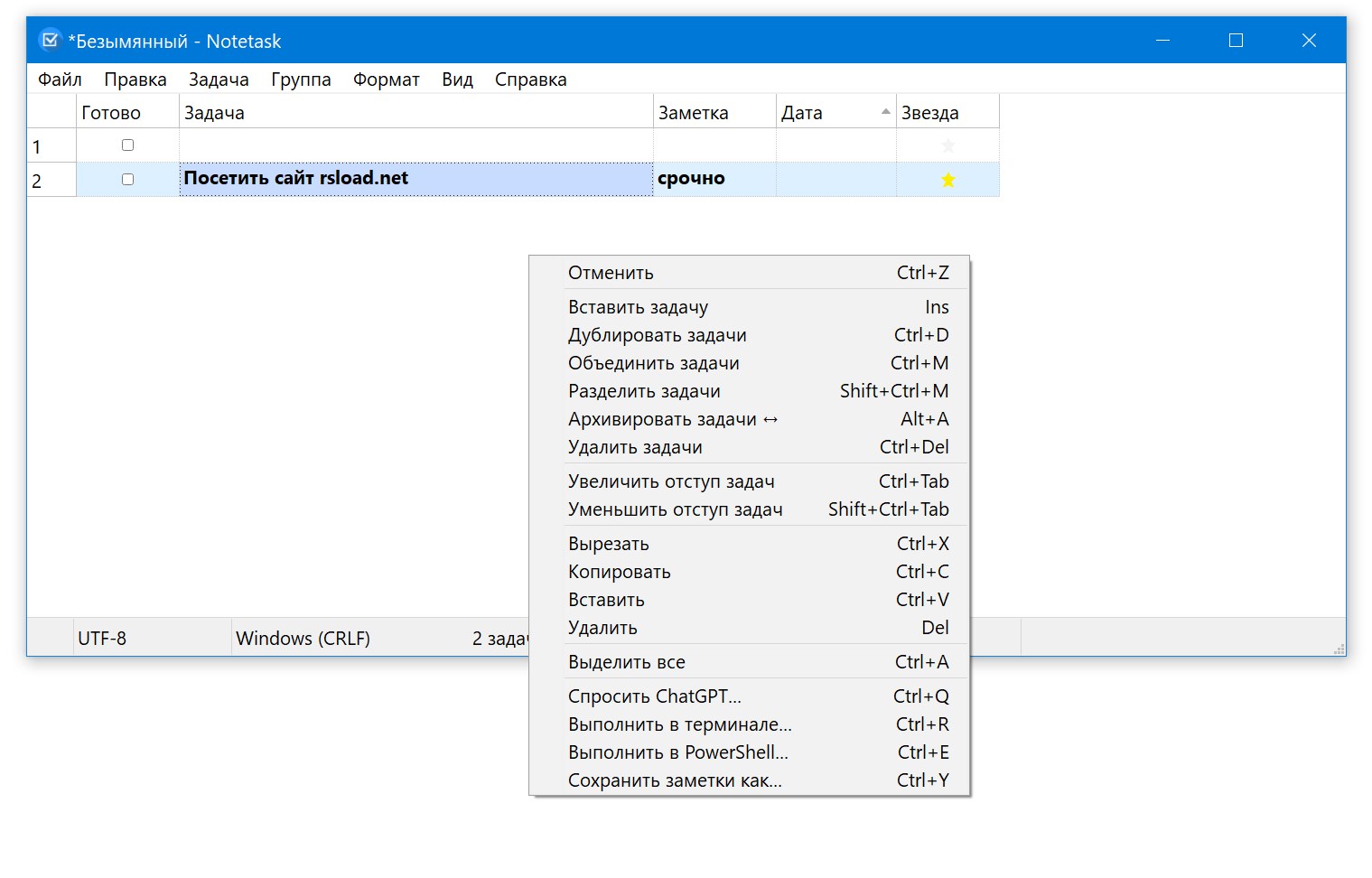Check the Готово checkbox in row 2
1372x878 pixels.
click(127, 180)
